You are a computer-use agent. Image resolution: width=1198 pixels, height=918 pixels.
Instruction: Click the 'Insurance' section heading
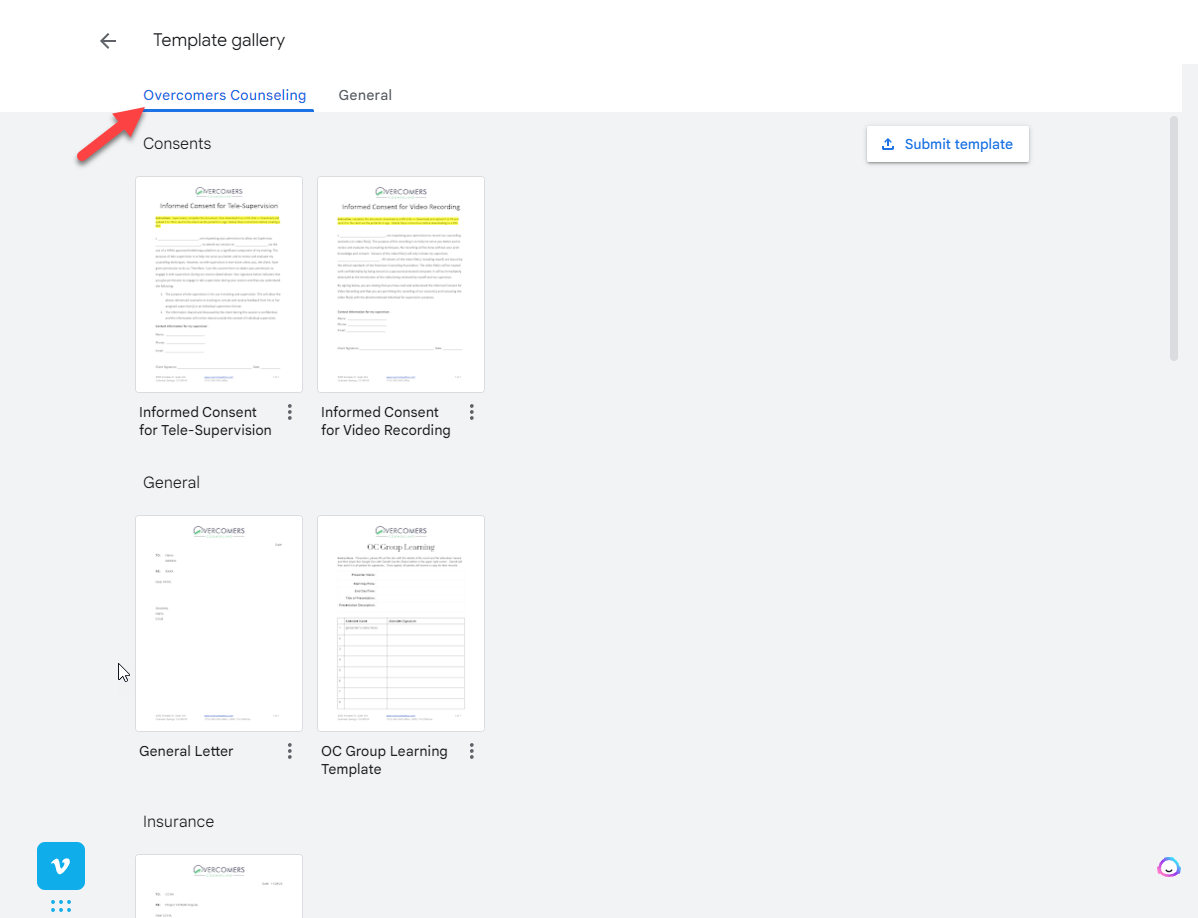coord(179,822)
